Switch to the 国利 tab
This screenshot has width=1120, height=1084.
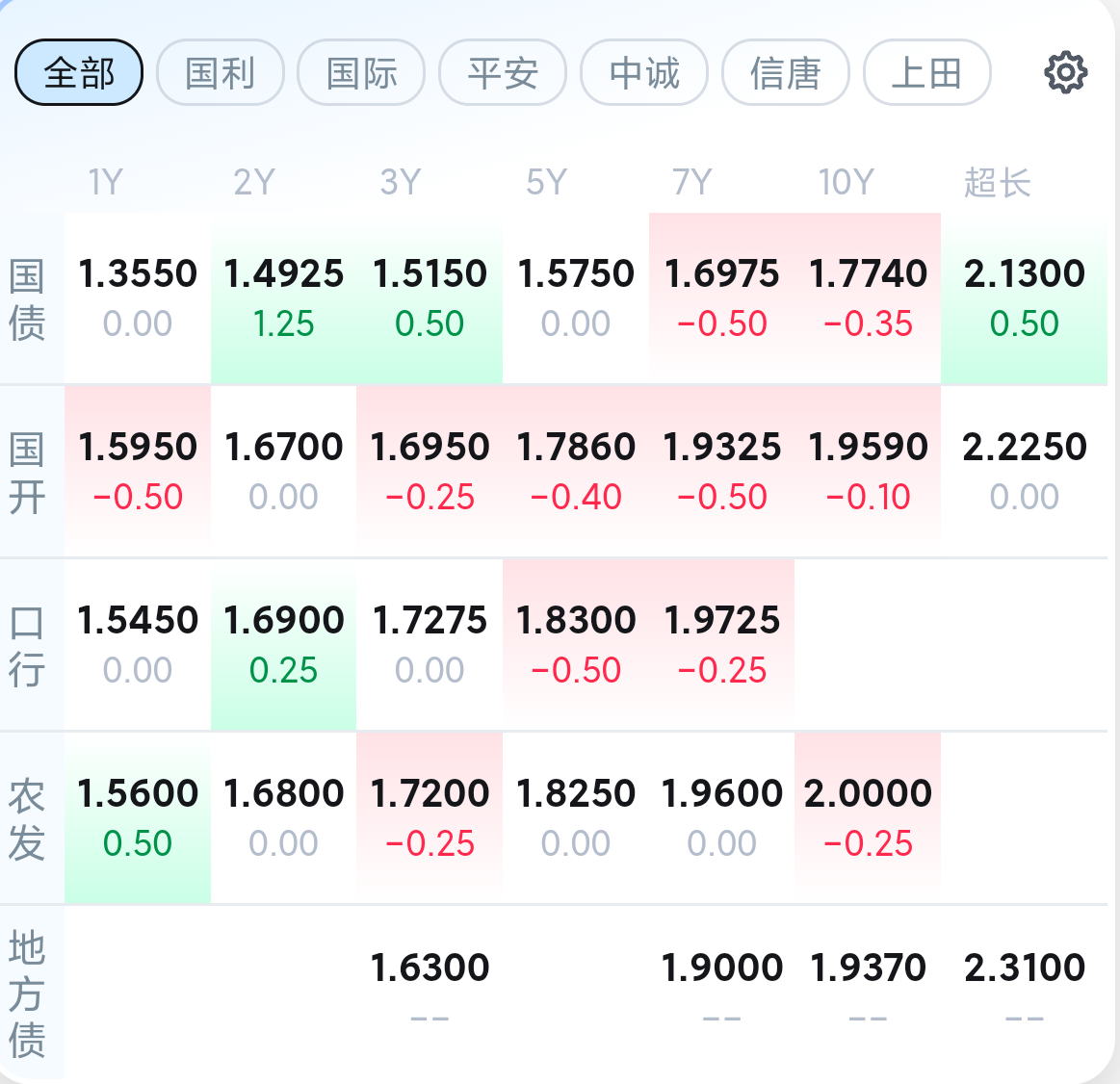pos(220,72)
